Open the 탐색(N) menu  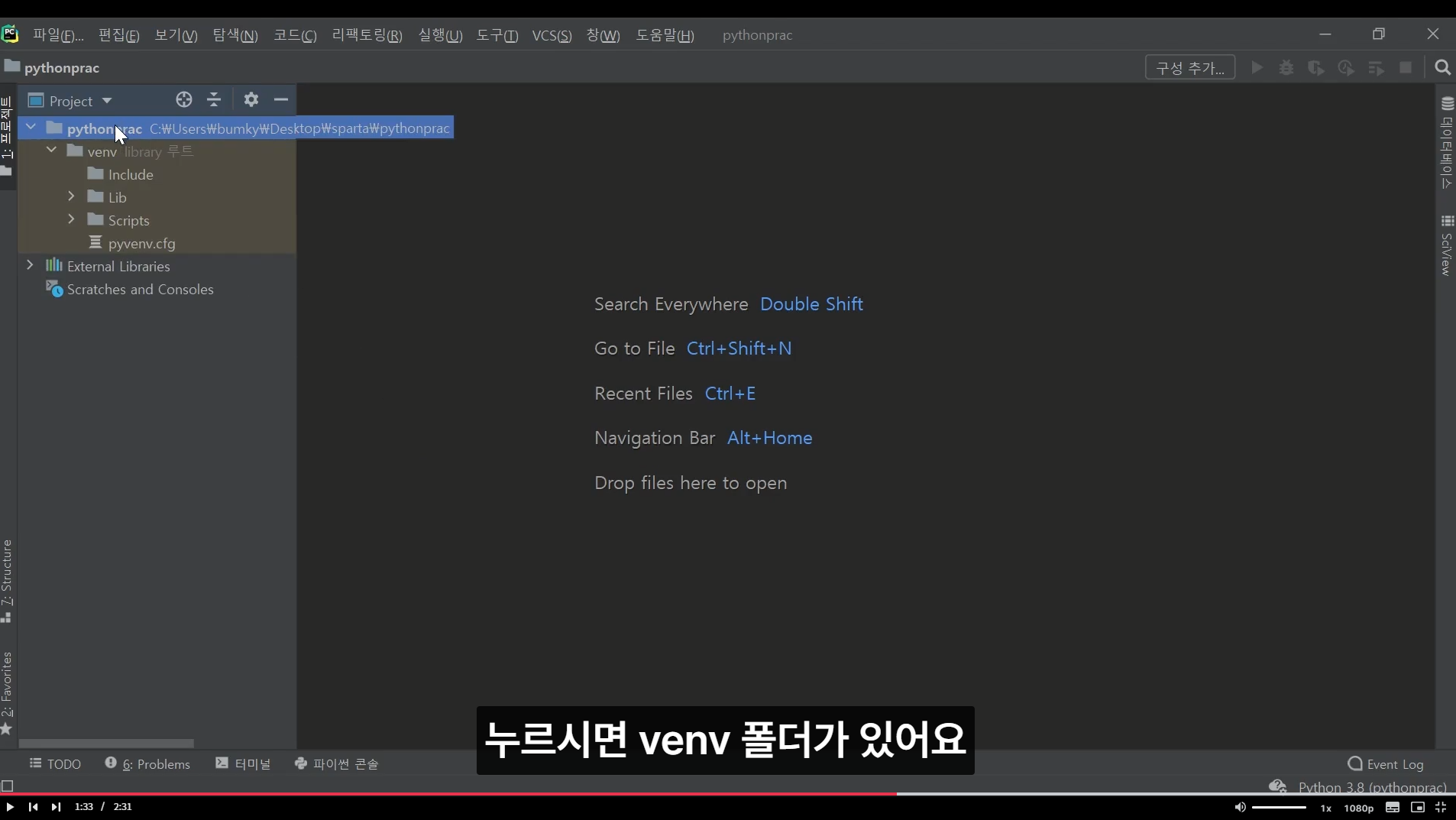click(x=235, y=35)
